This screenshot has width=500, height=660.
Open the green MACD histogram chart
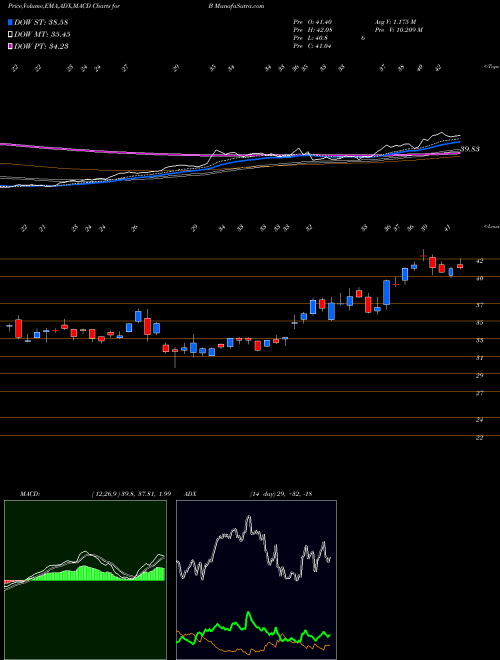click(85, 580)
